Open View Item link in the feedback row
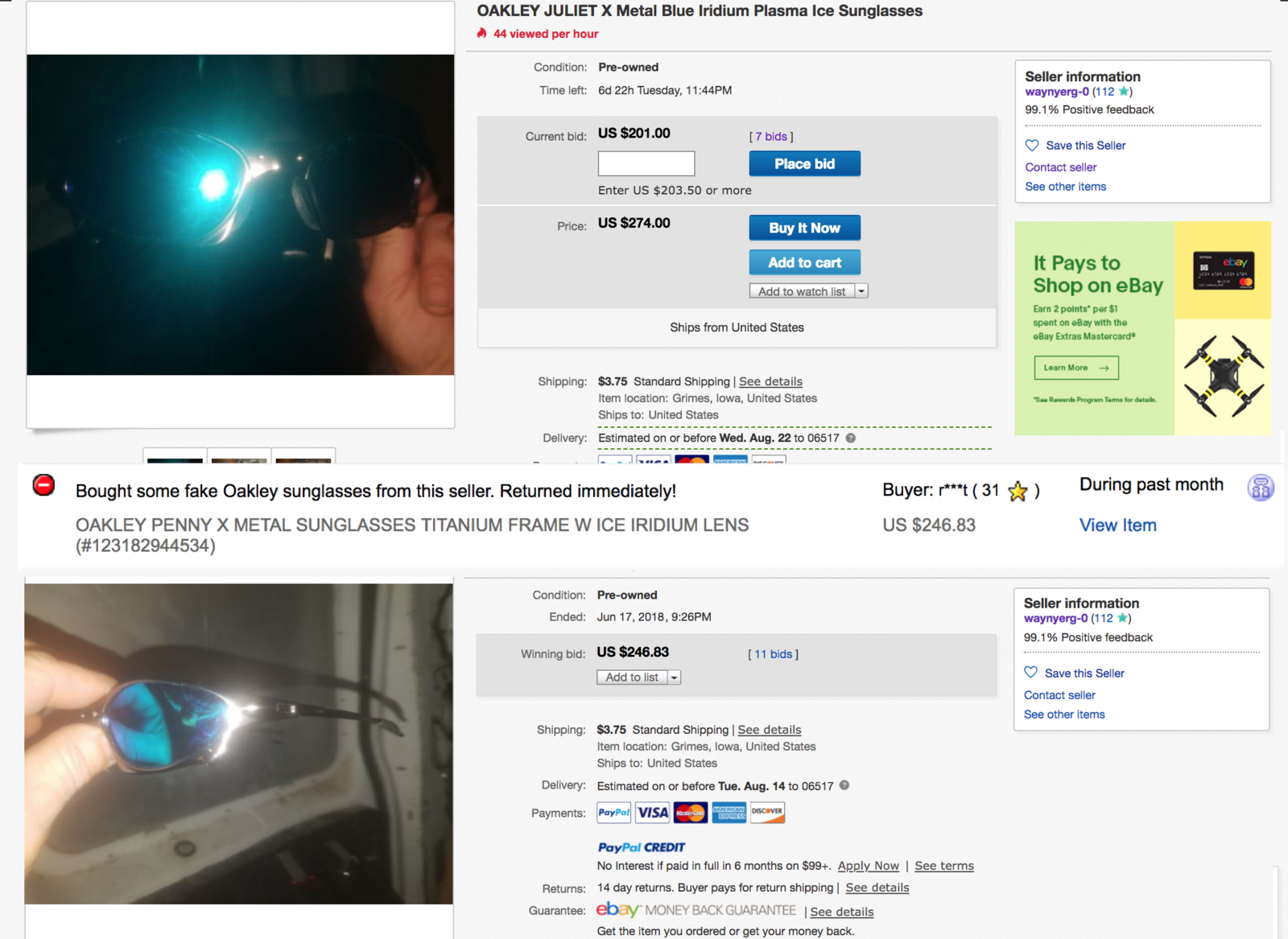The image size is (1288, 939). pos(1117,525)
